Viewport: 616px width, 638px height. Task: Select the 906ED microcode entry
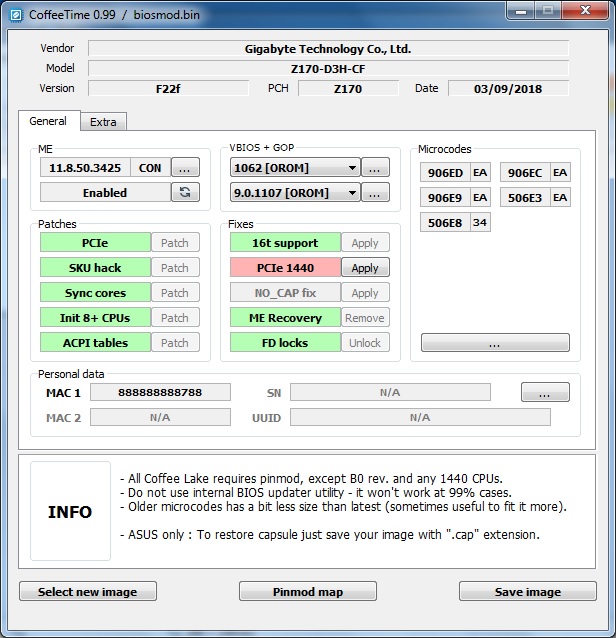(x=455, y=173)
